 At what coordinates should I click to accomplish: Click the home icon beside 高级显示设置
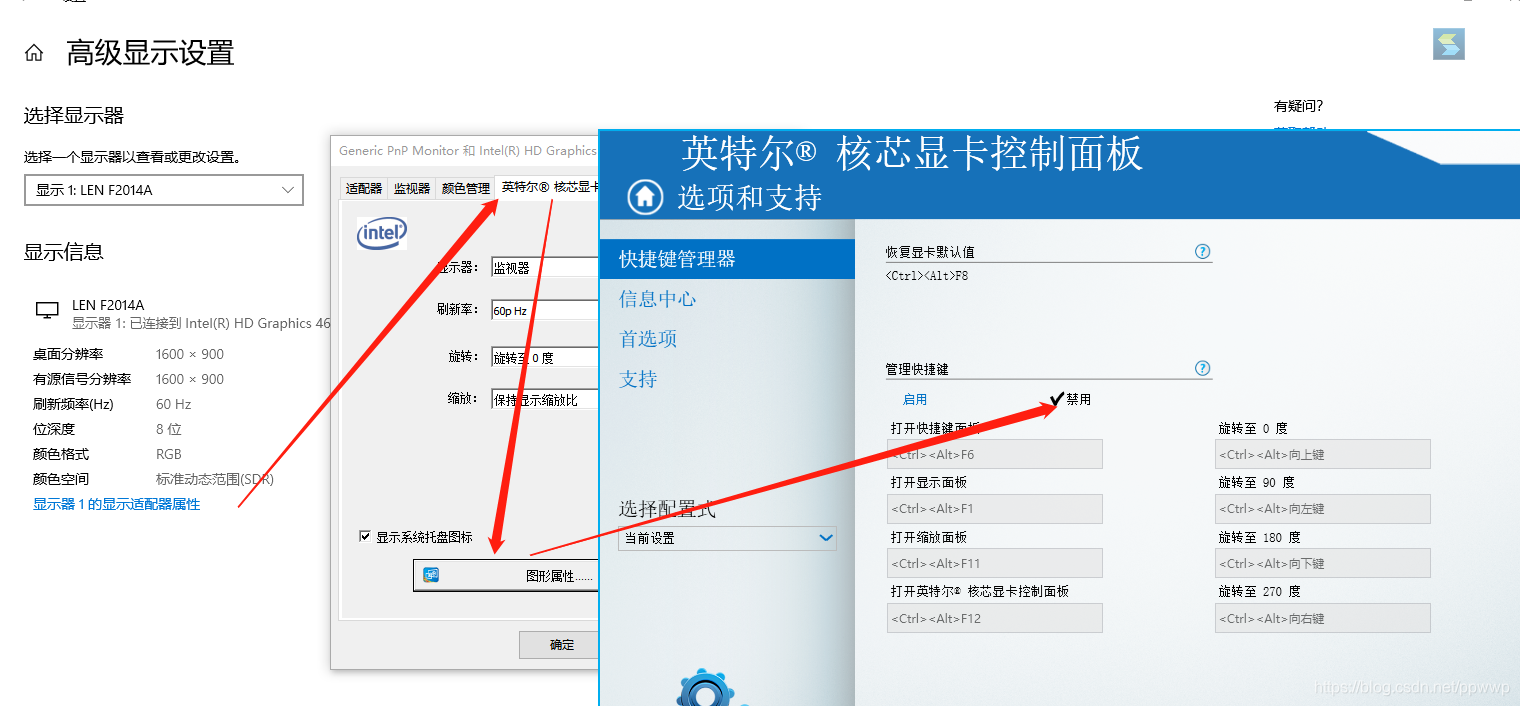click(x=34, y=53)
